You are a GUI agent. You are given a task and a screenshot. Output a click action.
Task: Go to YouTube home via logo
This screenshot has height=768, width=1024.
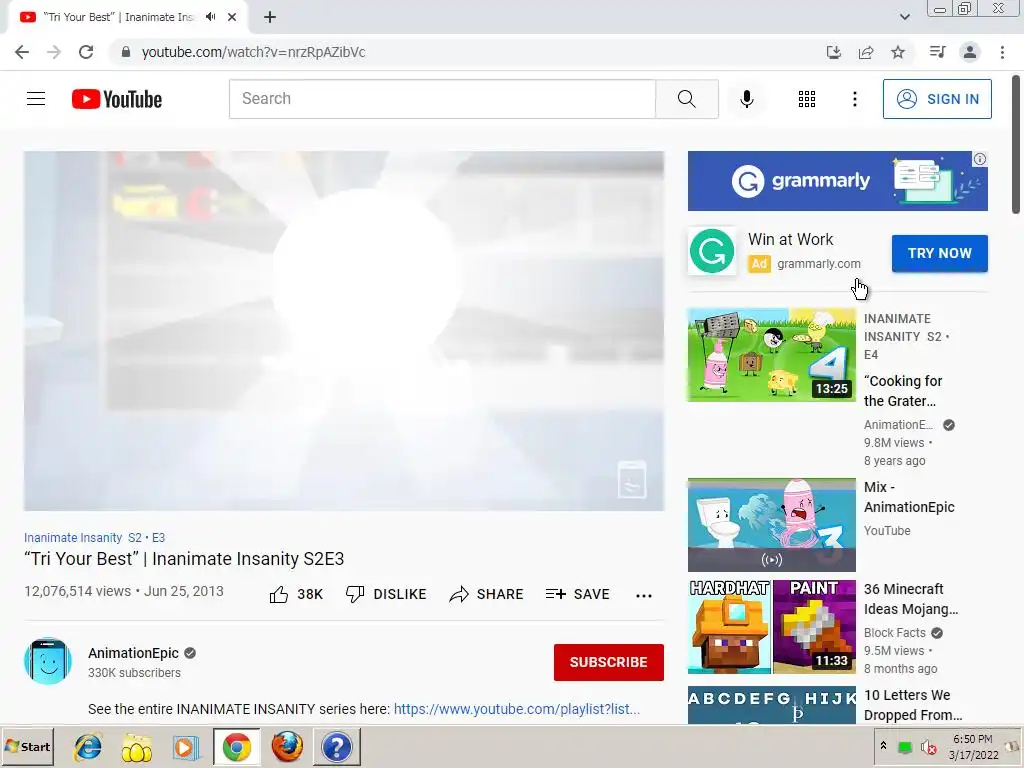coord(117,99)
